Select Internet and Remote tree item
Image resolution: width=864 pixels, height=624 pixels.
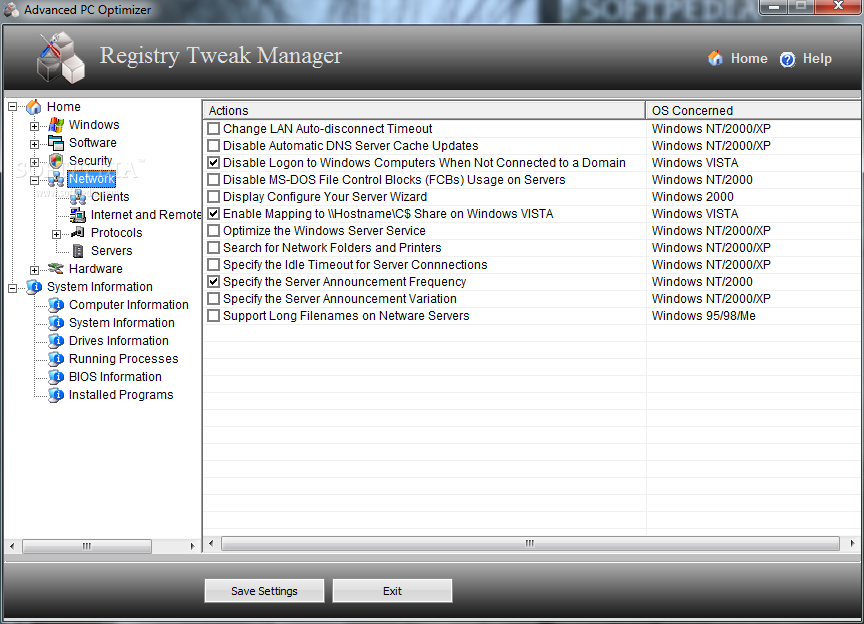(x=145, y=215)
